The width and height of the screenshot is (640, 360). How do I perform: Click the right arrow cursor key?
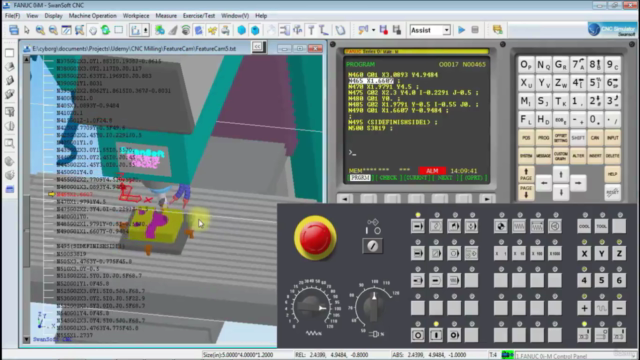click(x=578, y=183)
